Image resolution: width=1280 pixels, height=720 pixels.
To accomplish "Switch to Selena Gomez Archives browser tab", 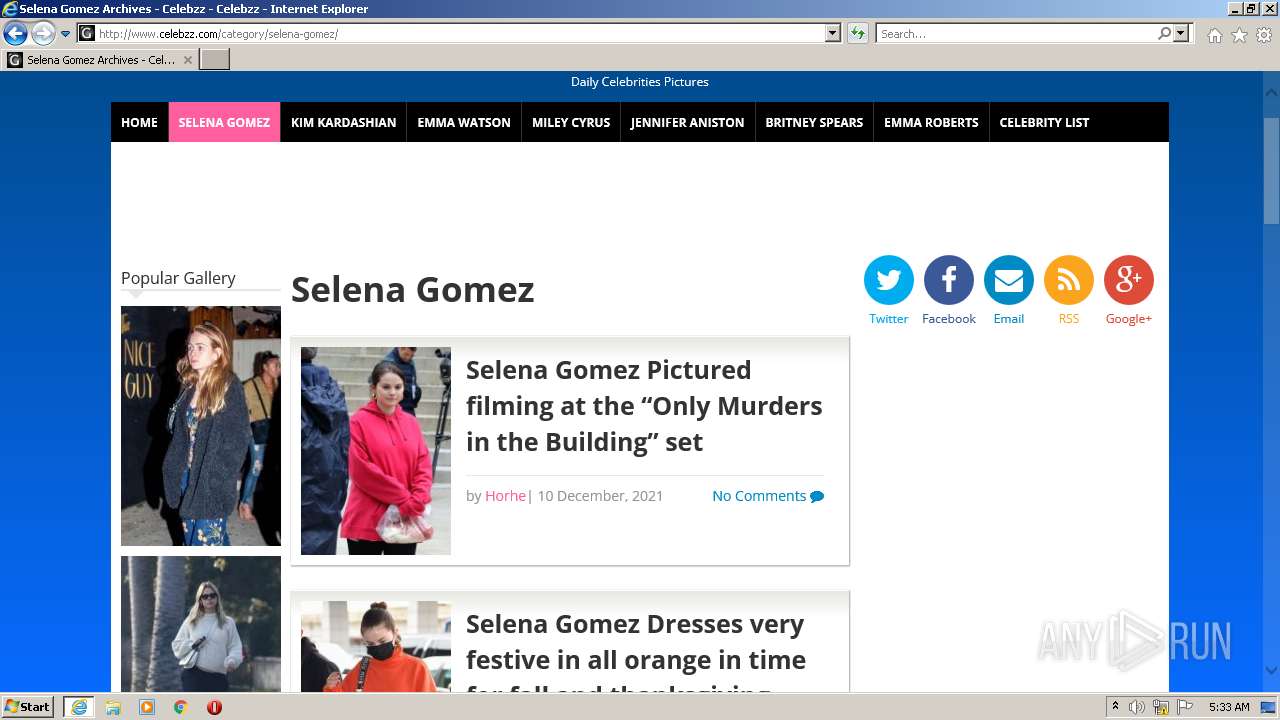I will click(x=100, y=60).
